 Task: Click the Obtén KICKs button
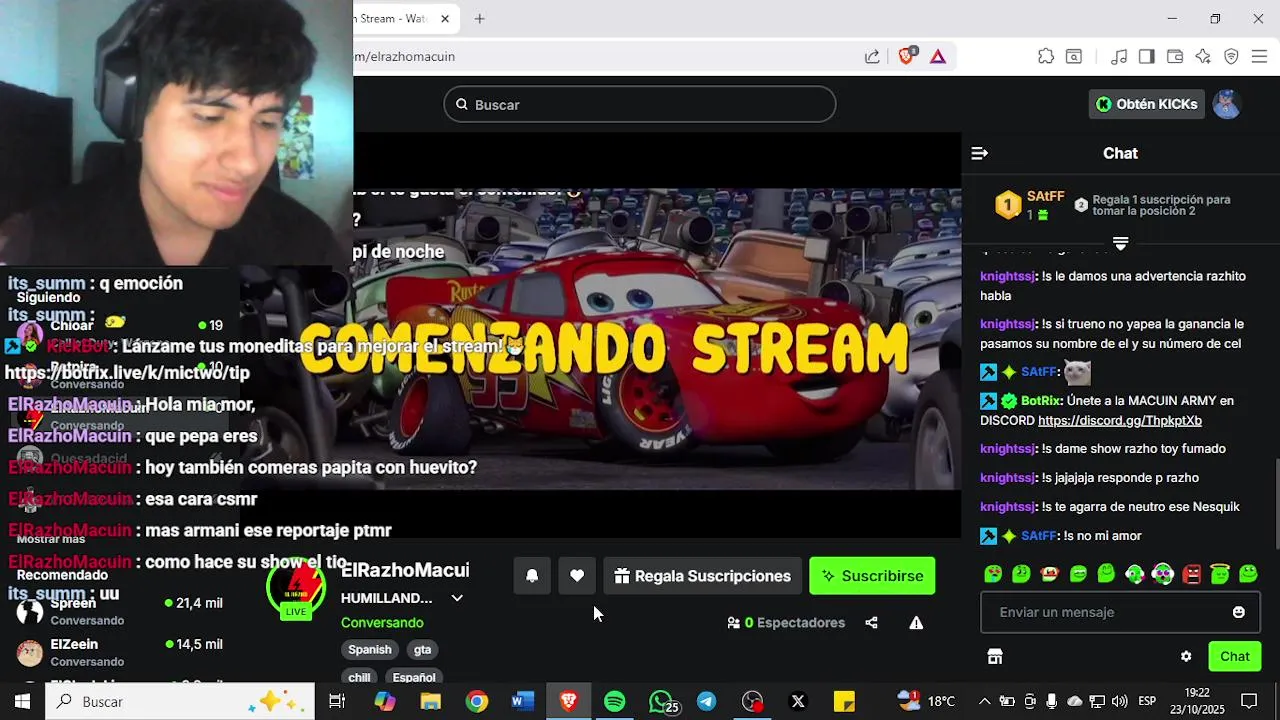[1146, 104]
